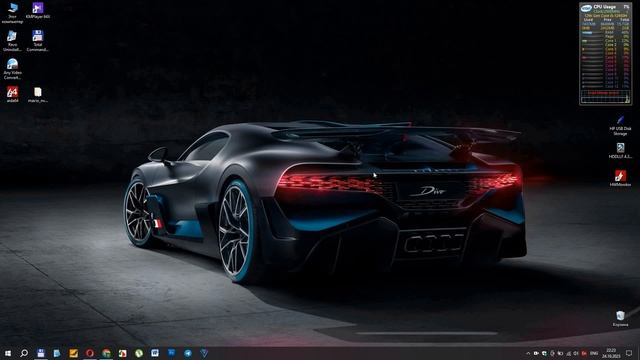Open Microsoft Word from taskbar
The height and width of the screenshot is (360, 640).
point(155,353)
